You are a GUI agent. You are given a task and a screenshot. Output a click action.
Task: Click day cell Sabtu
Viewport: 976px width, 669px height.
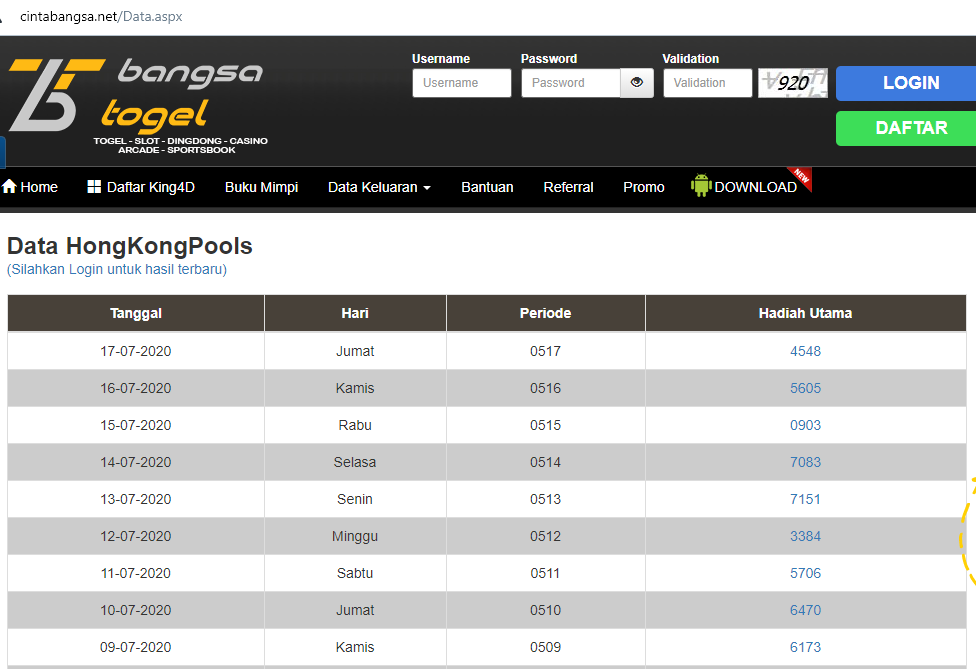pyautogui.click(x=355, y=573)
